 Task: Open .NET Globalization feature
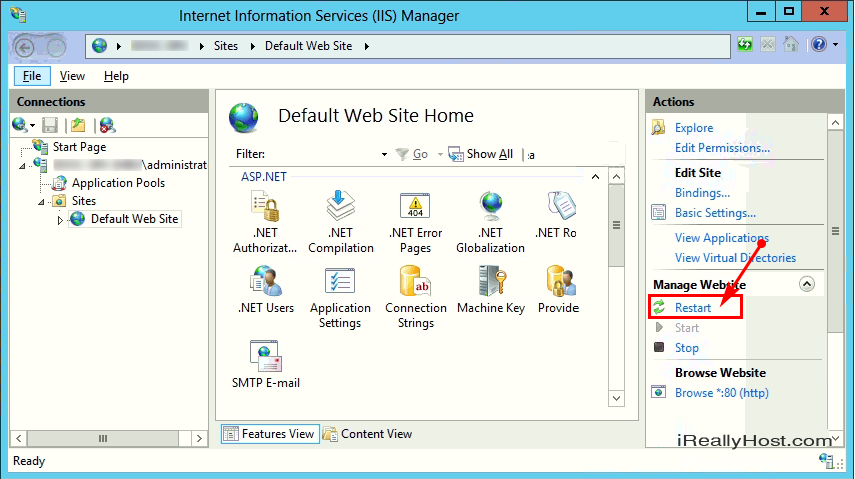(x=490, y=223)
